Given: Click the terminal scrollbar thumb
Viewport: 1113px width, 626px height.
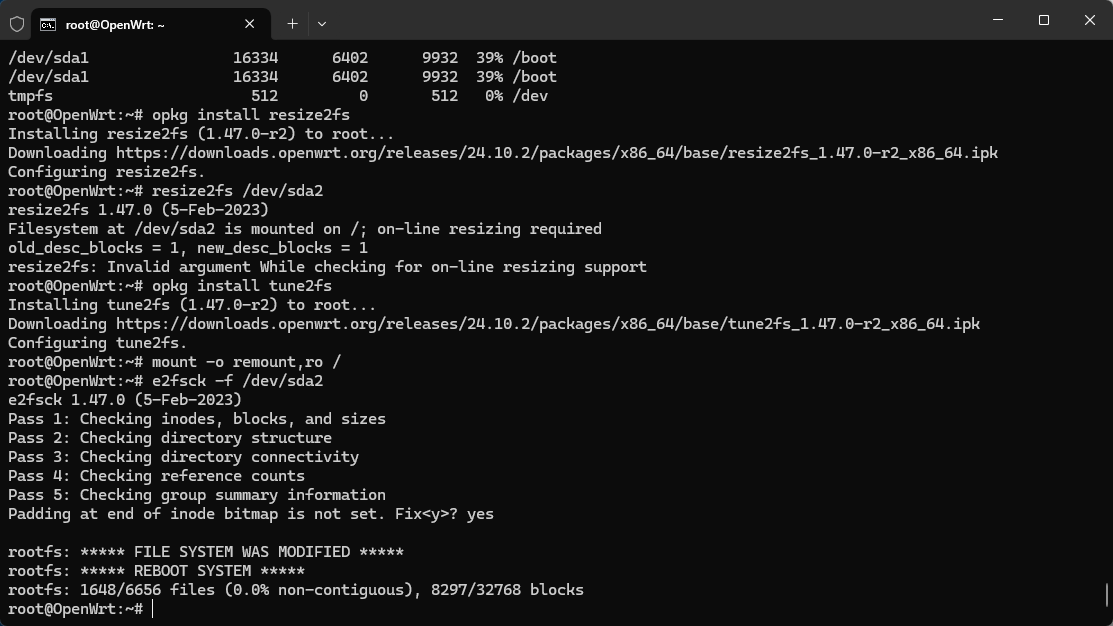Looking at the screenshot, I should coord(1107,595).
